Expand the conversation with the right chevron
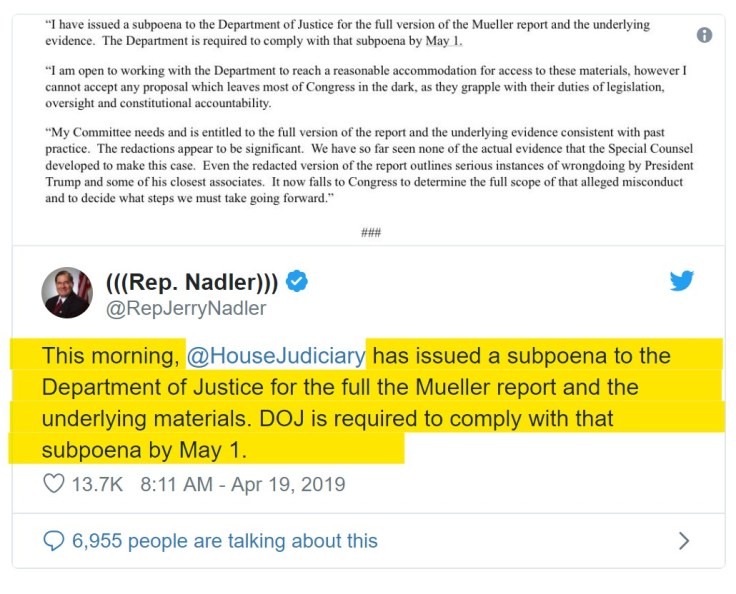Image resolution: width=736 pixels, height=594 pixels. (x=684, y=541)
